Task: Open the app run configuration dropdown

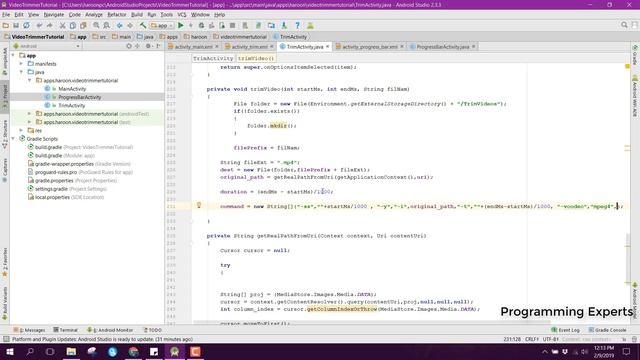Action: (162, 25)
